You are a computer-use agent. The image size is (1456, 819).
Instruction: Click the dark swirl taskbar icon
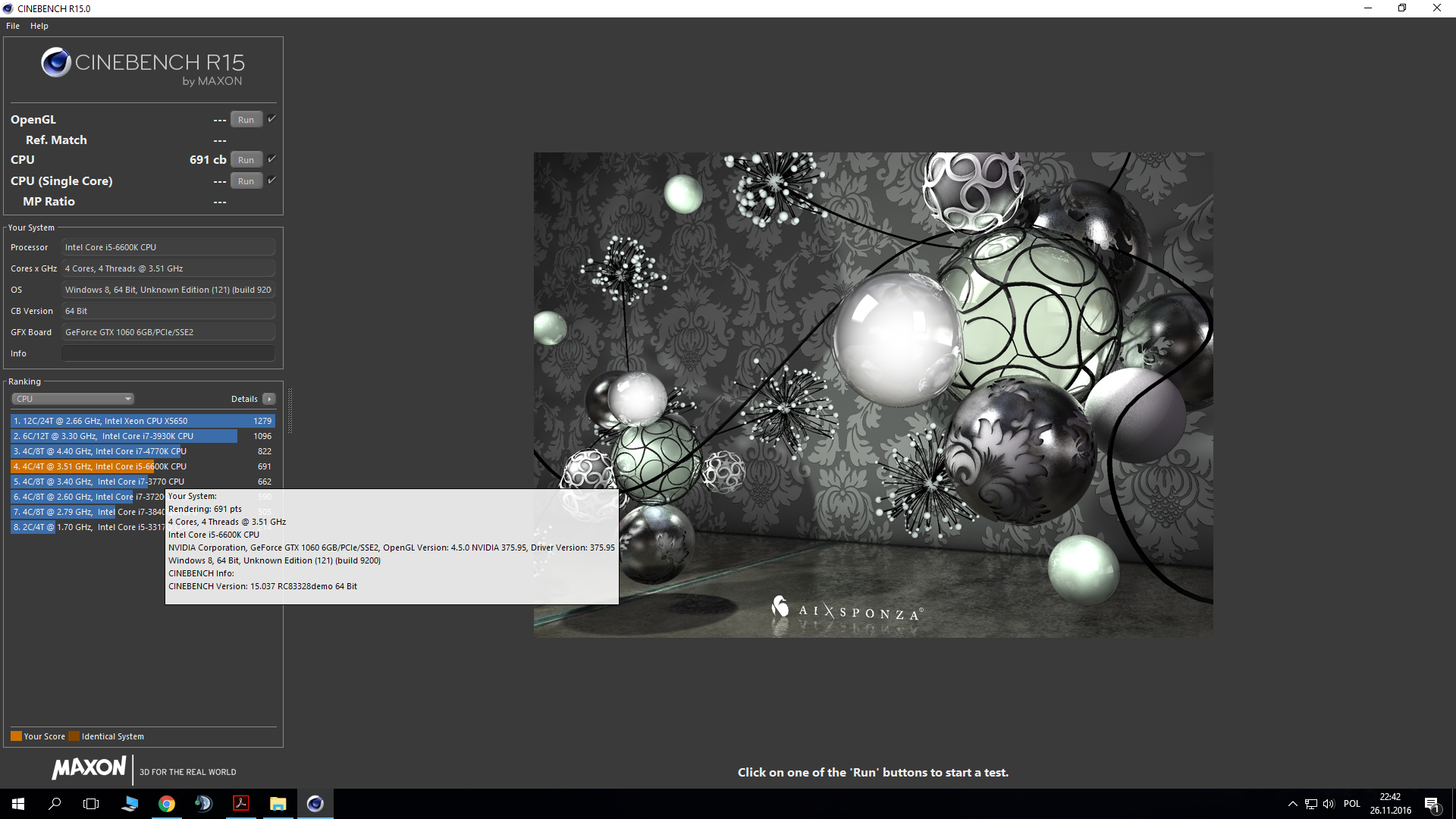pos(204,804)
